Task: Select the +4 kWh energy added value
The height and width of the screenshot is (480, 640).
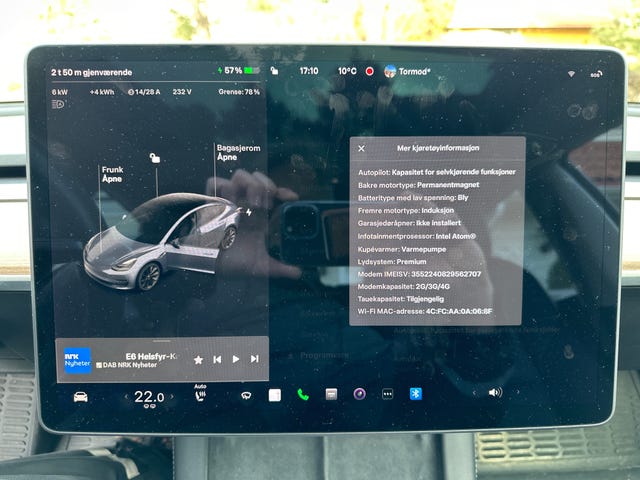Action: [102, 92]
